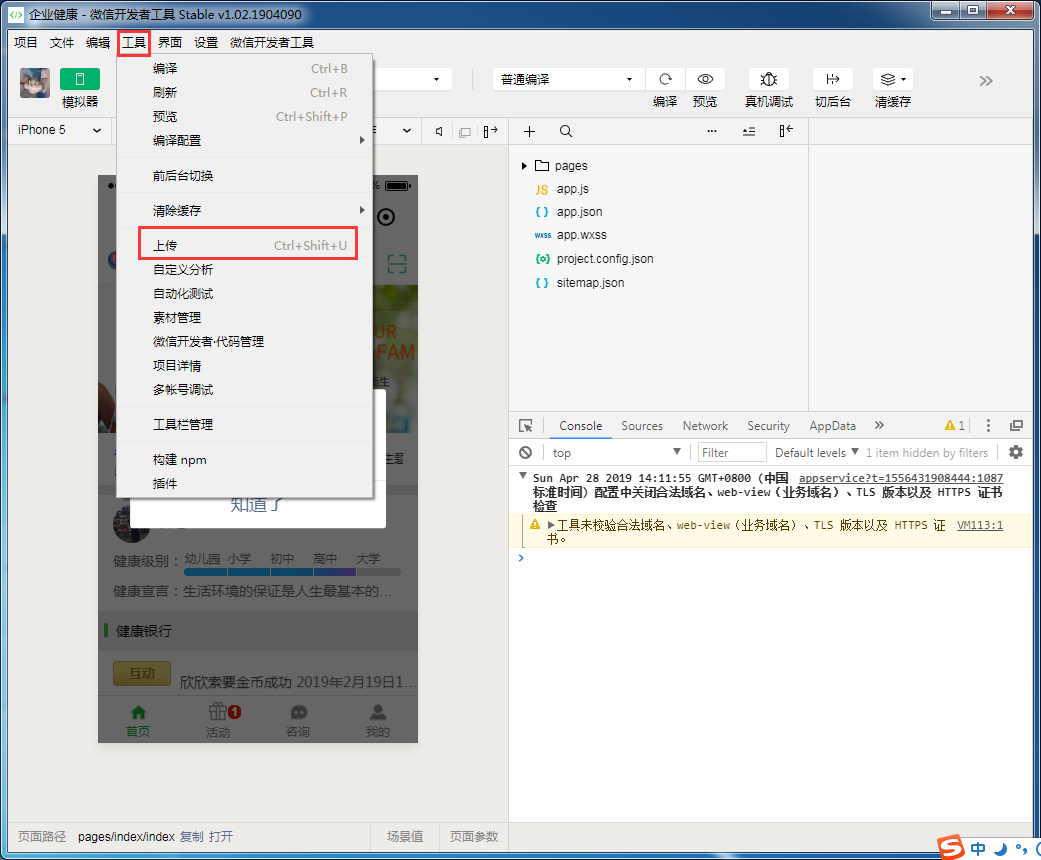Click the inspect element picker icon
The image size is (1041, 860).
click(x=526, y=426)
